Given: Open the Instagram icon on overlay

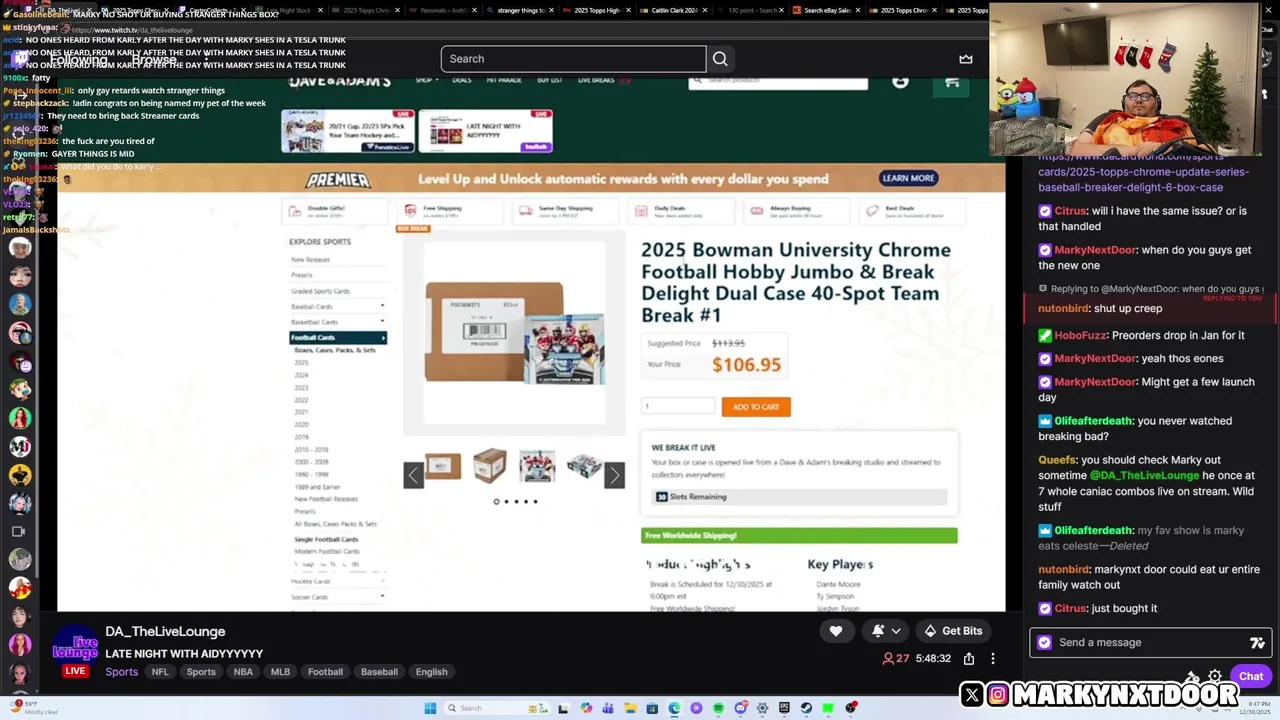Looking at the screenshot, I should 998,694.
